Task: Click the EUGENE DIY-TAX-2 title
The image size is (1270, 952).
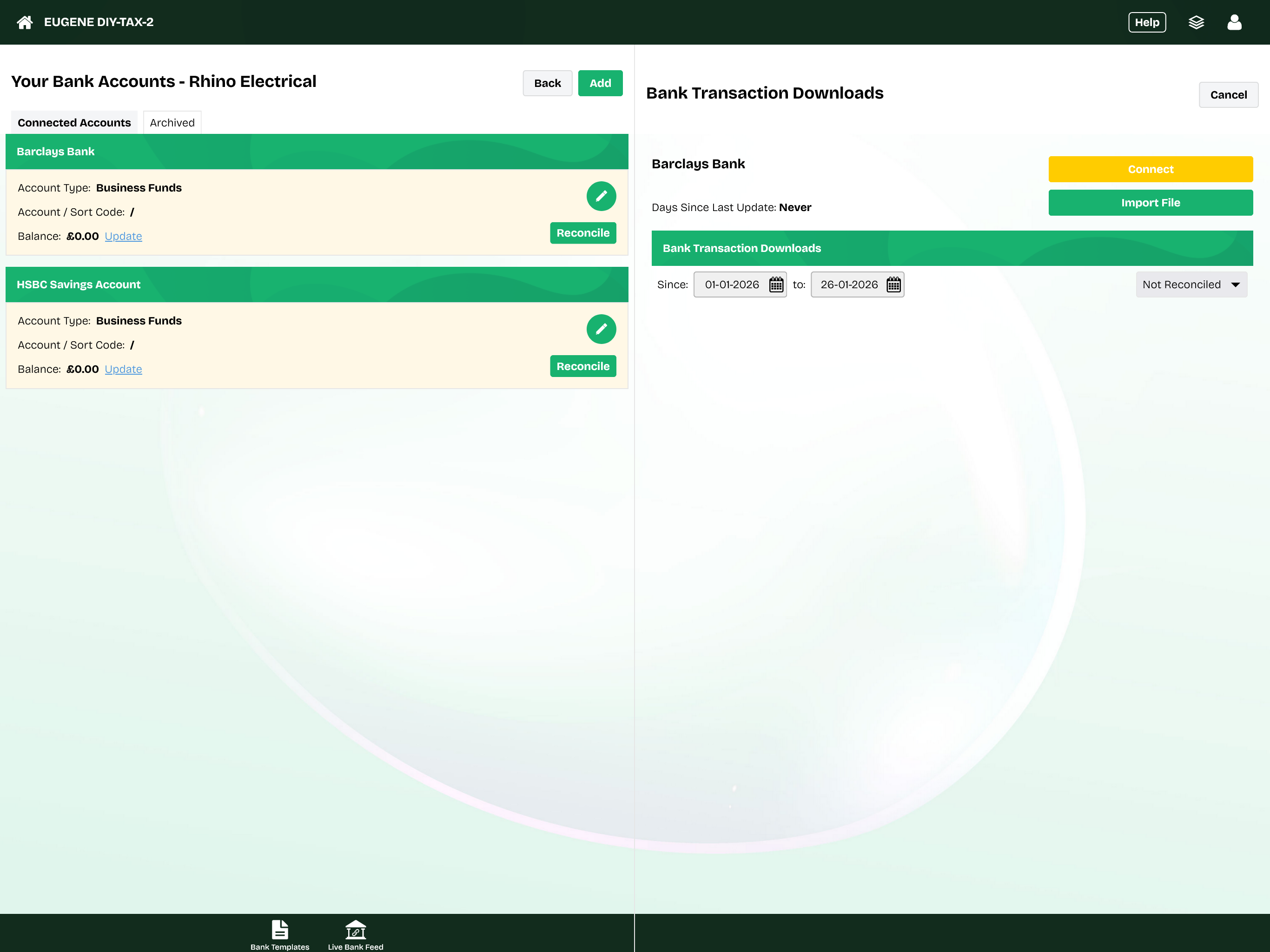Action: pos(99,22)
